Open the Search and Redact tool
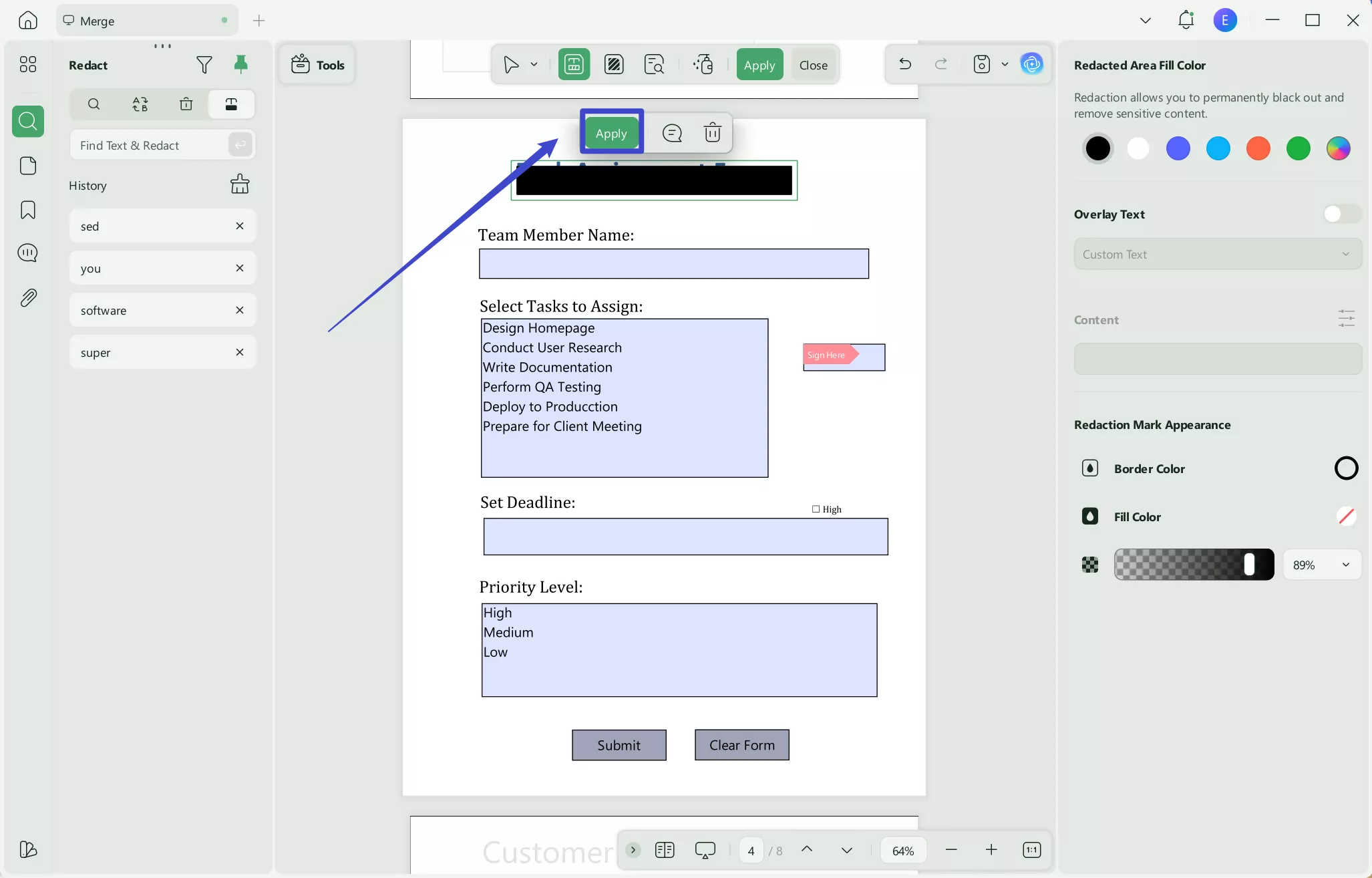Screen dimensions: 1372x878 (x=655, y=65)
